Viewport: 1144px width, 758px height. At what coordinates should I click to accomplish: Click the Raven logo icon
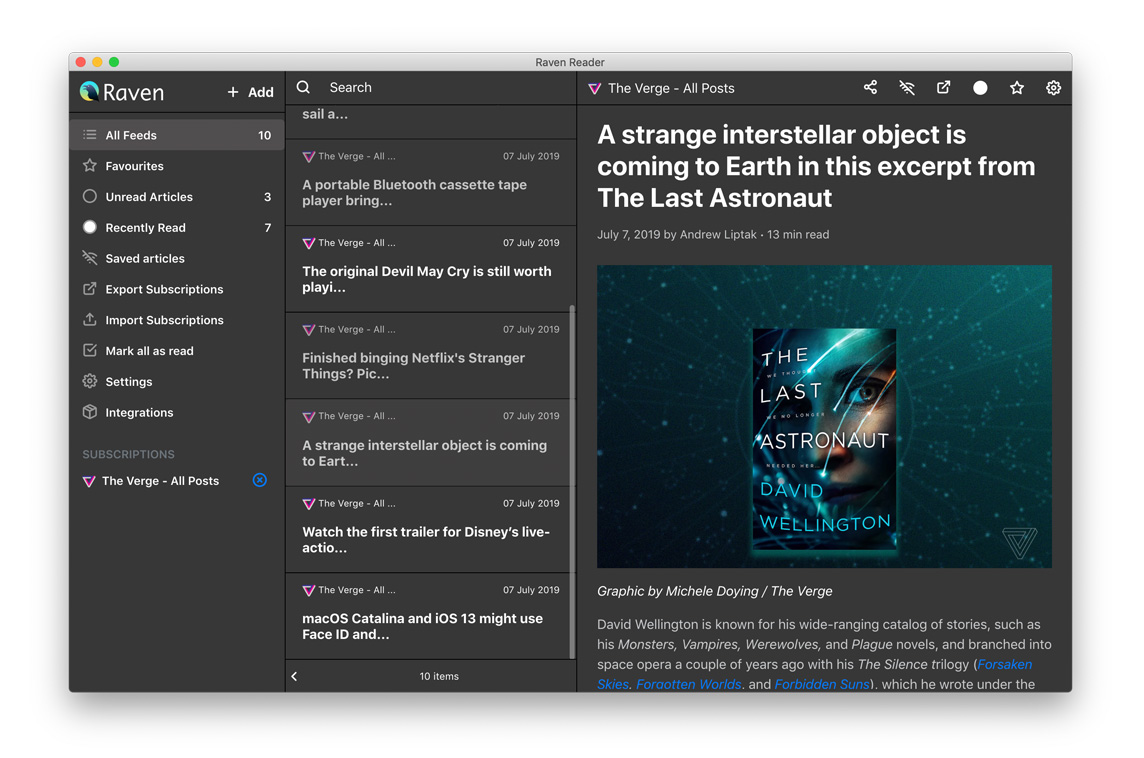pos(90,91)
